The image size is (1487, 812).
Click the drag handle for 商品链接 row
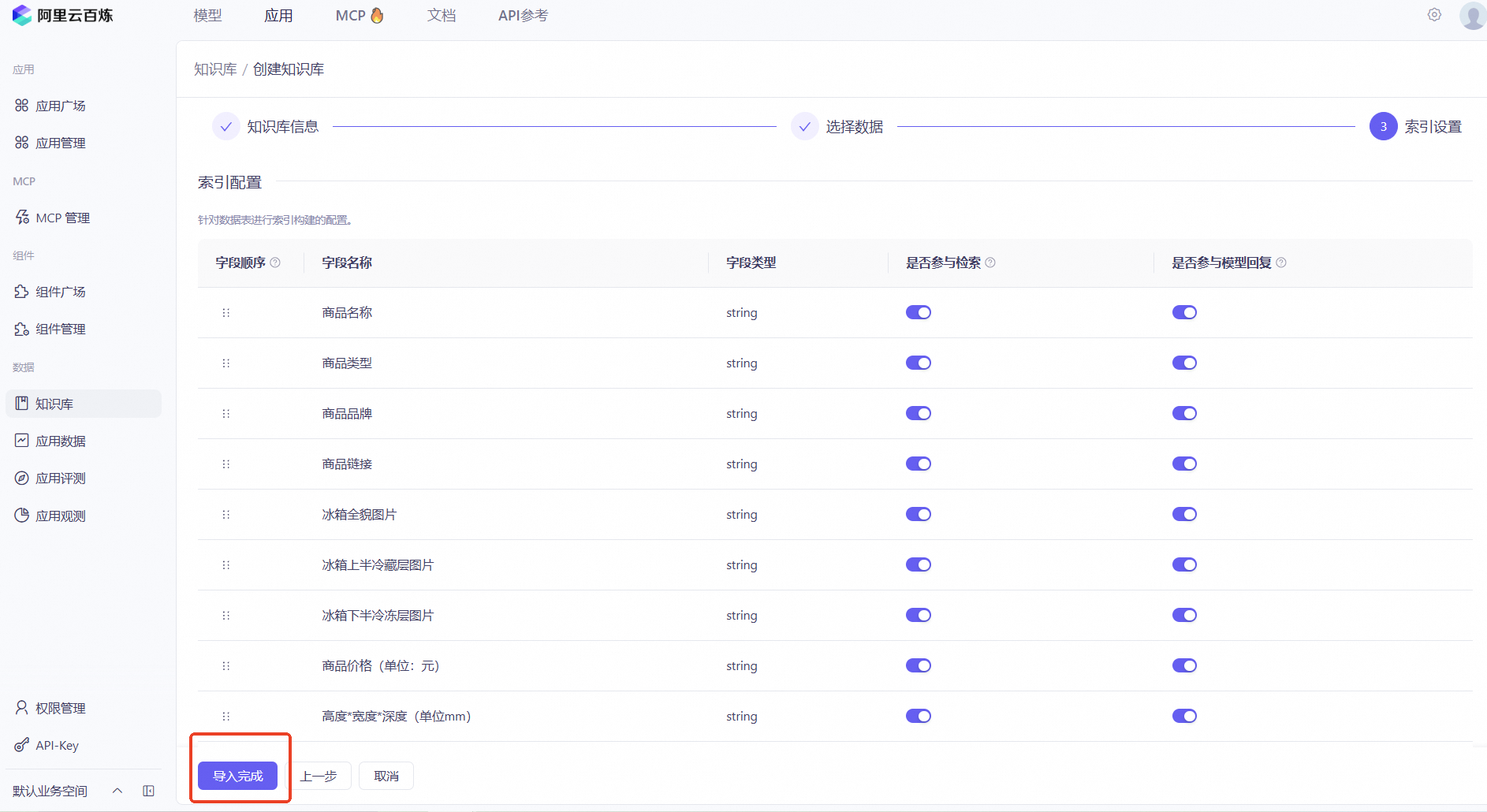pos(226,464)
